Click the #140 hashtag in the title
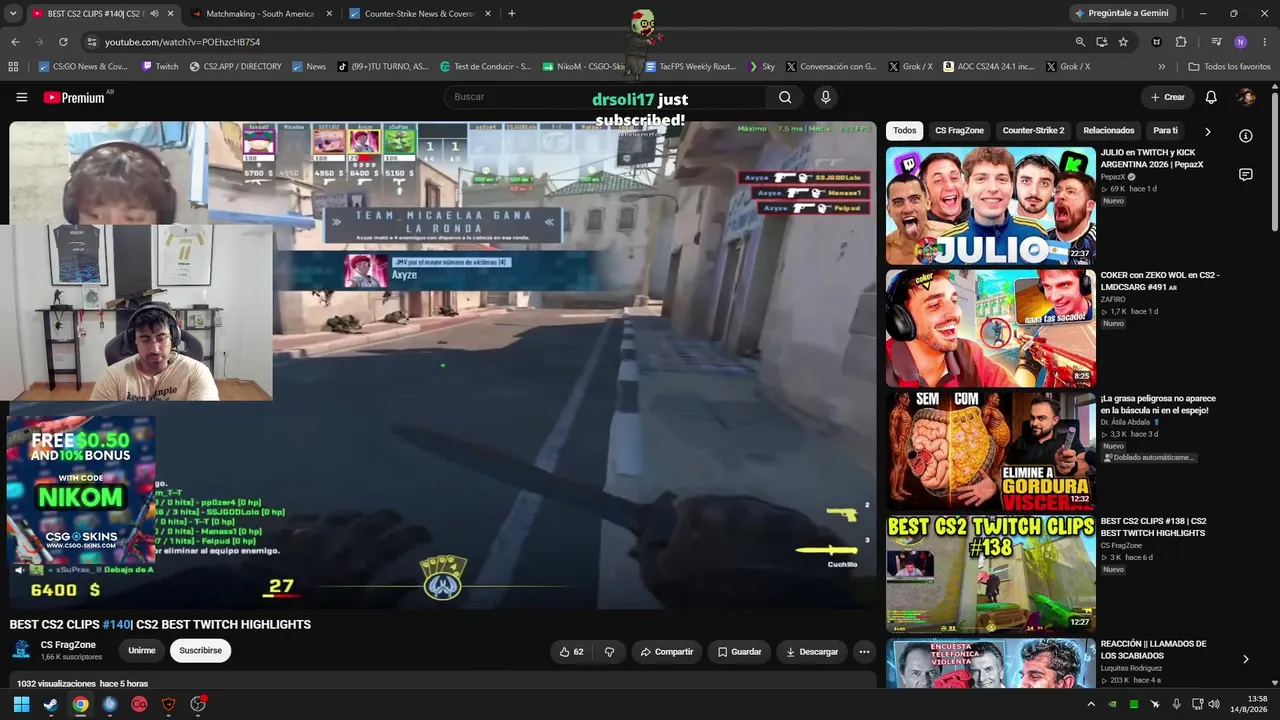The height and width of the screenshot is (720, 1280). 116,624
